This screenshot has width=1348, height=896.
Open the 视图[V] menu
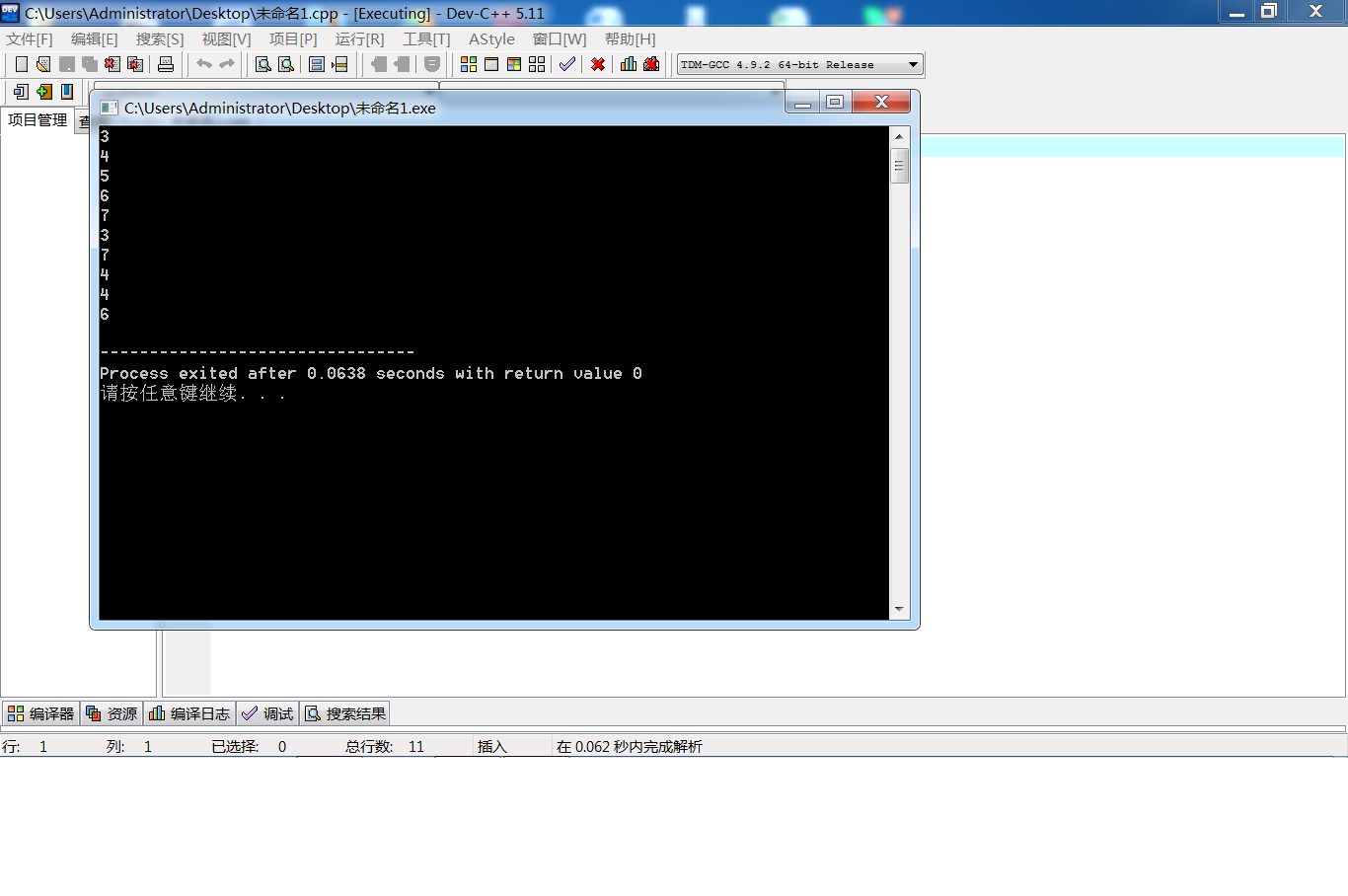(227, 38)
